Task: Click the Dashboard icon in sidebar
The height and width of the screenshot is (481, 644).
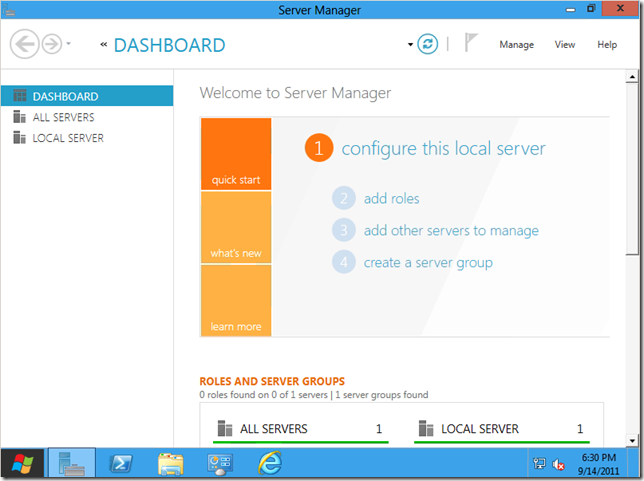Action: [20, 96]
